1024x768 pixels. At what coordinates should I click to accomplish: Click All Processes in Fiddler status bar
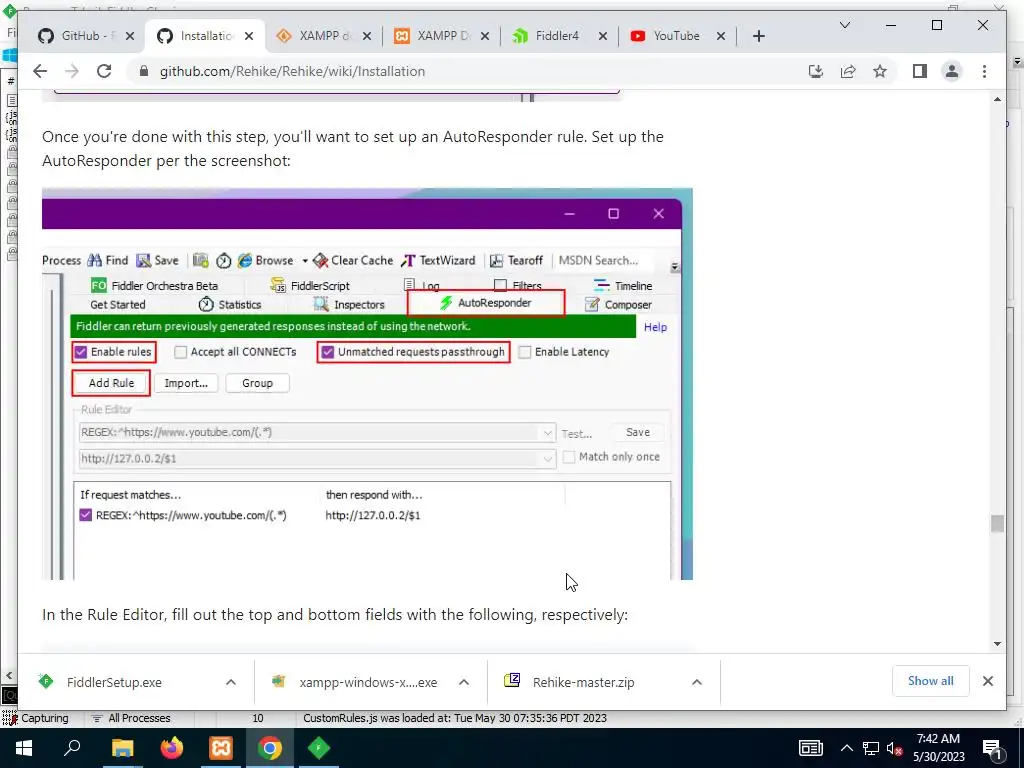click(x=139, y=718)
